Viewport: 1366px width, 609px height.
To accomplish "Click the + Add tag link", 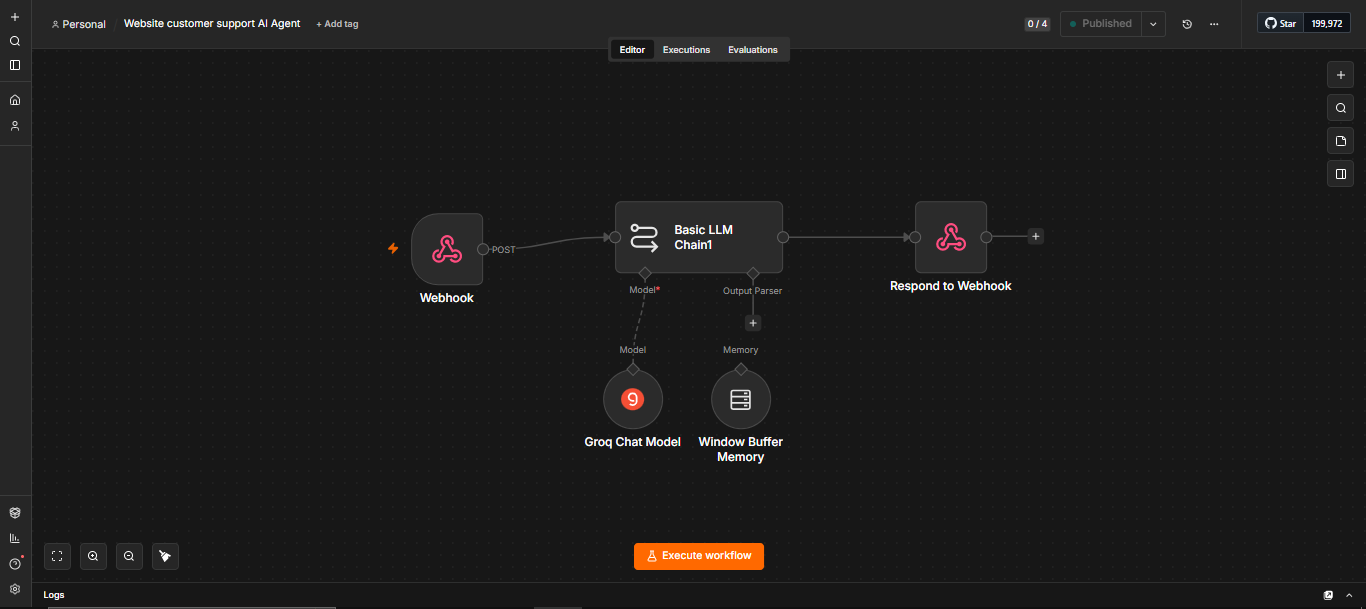I will (337, 24).
